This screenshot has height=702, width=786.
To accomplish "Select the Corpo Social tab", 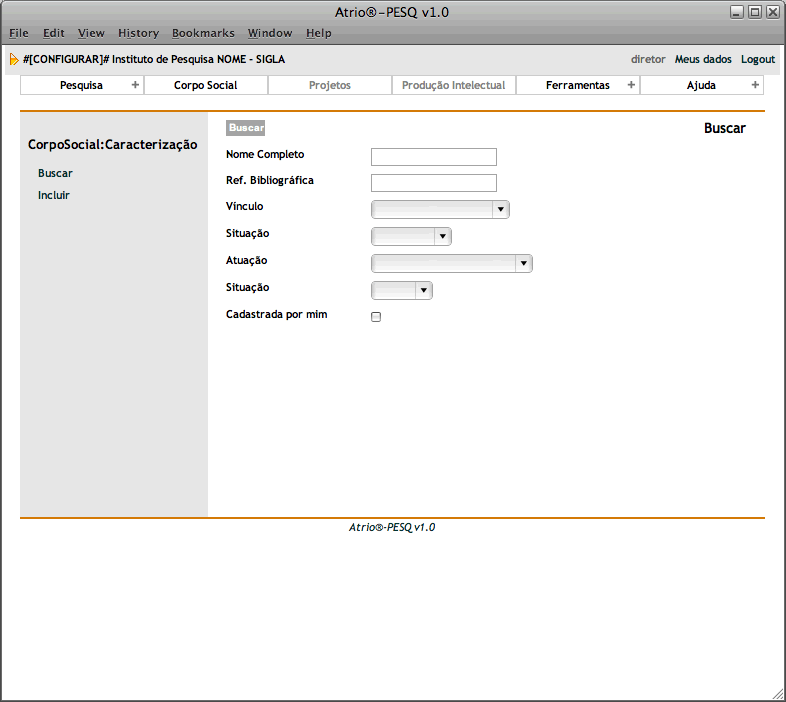I will pyautogui.click(x=206, y=85).
